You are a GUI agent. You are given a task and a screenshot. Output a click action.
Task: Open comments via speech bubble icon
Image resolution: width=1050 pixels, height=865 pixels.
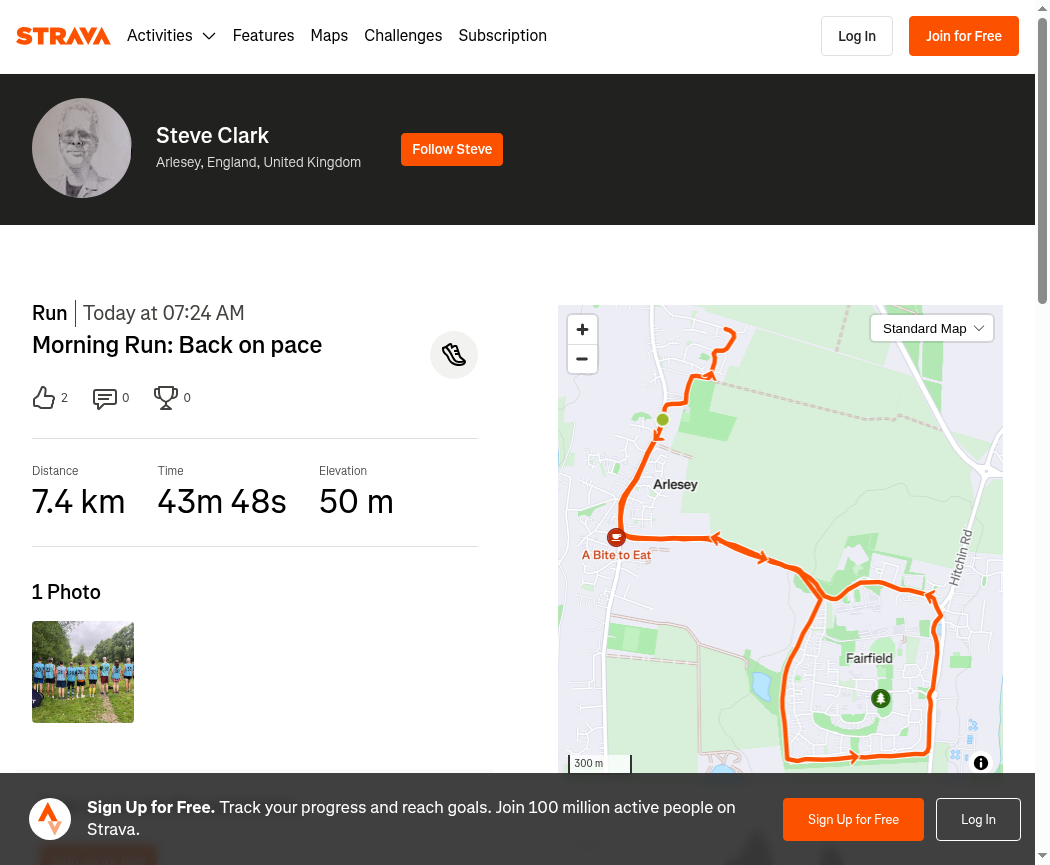[x=104, y=398]
